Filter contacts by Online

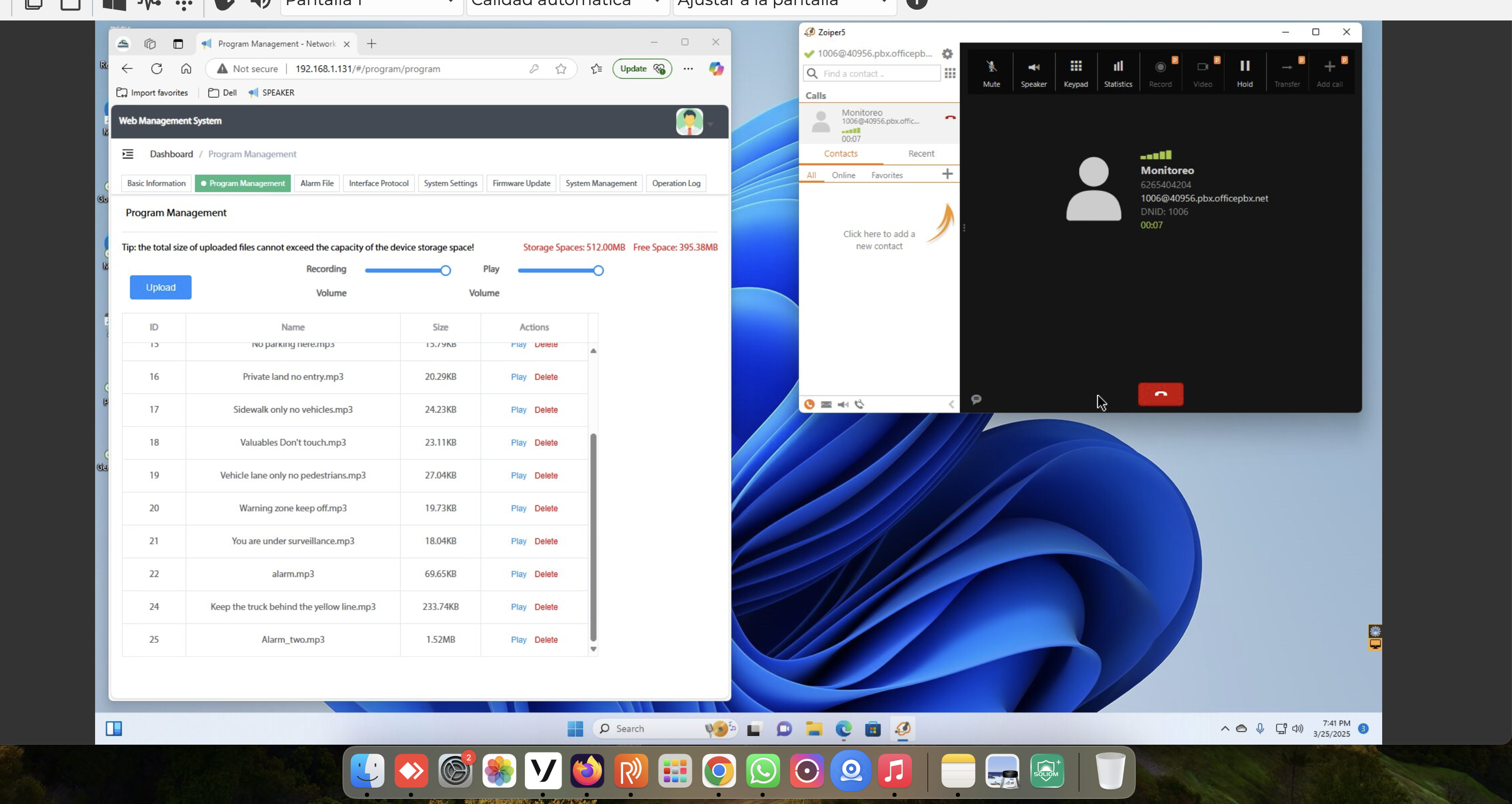pos(843,175)
